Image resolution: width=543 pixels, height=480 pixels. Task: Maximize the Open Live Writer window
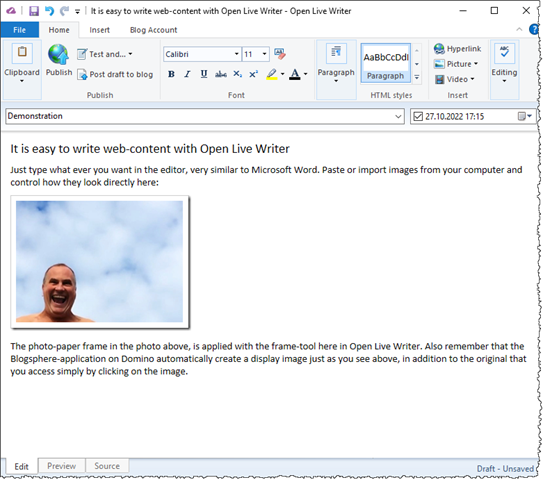pyautogui.click(x=494, y=11)
